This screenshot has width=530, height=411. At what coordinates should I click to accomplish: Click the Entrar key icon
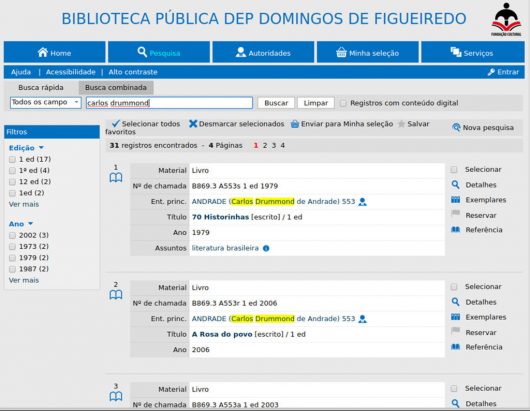point(491,72)
